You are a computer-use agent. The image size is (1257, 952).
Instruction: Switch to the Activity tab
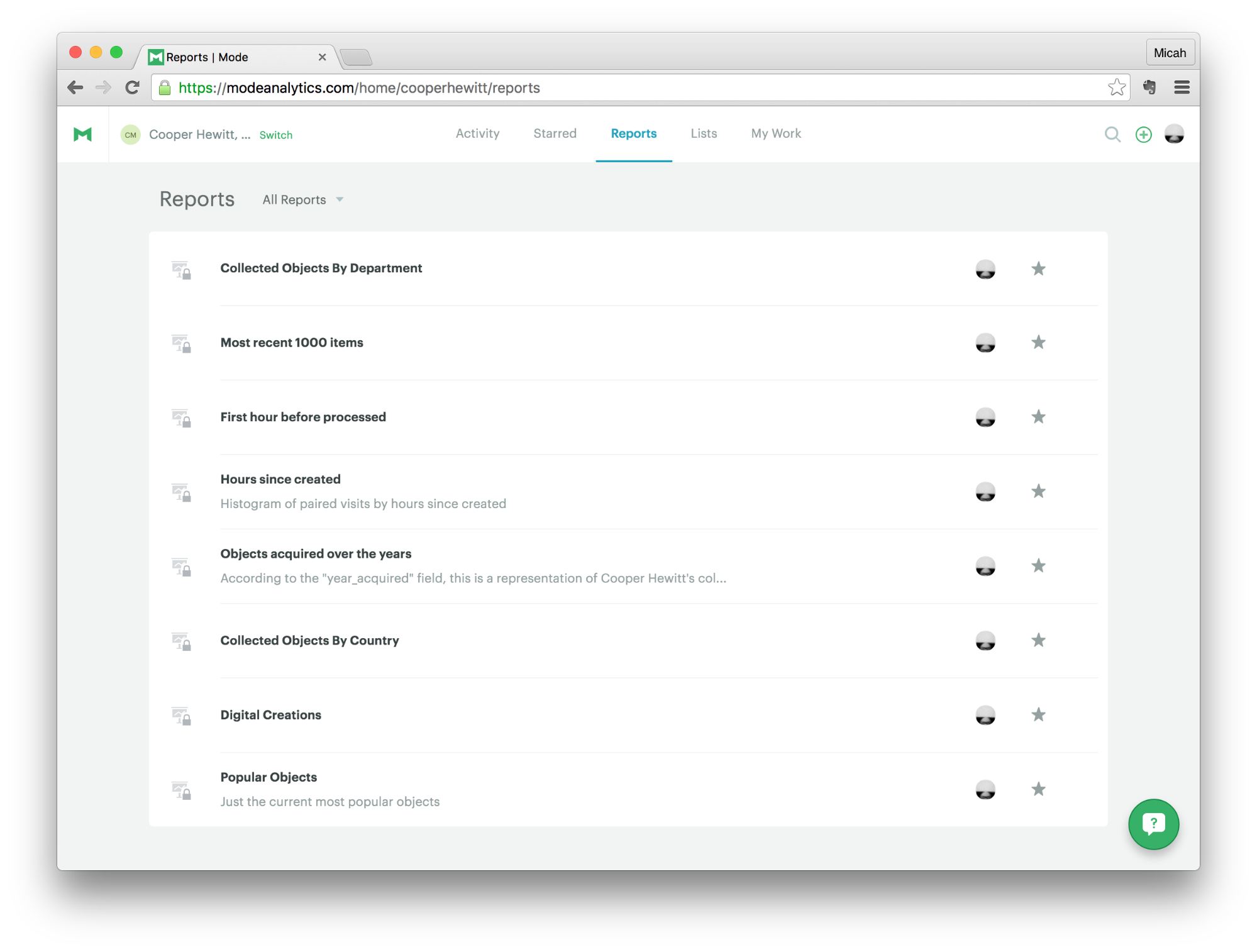477,133
